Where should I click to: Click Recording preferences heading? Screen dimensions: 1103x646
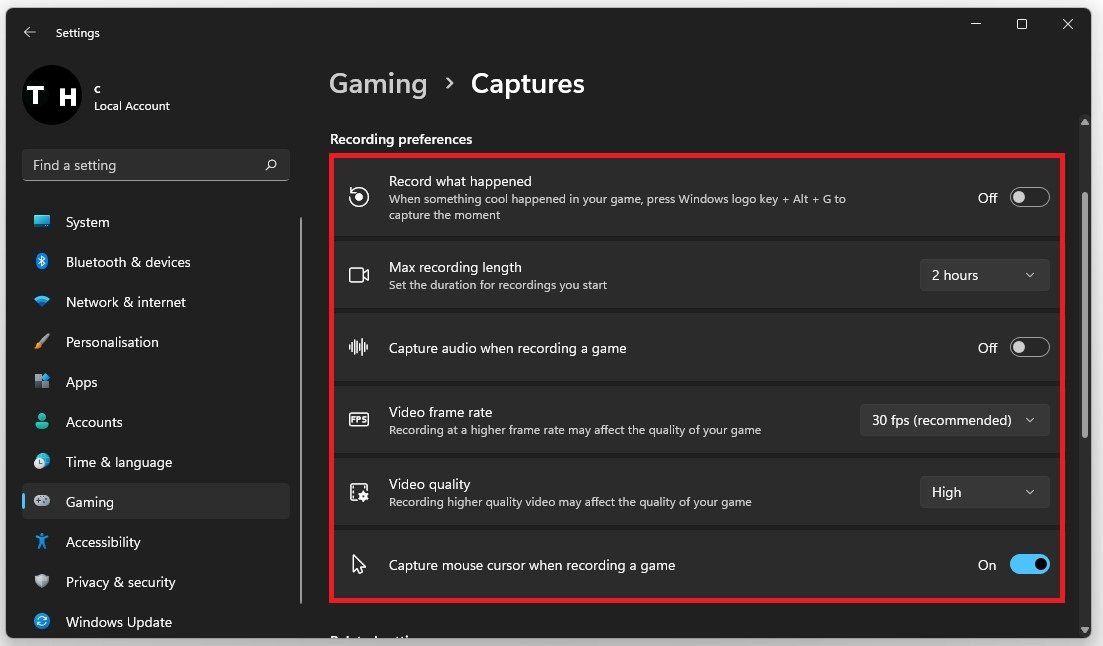[401, 139]
